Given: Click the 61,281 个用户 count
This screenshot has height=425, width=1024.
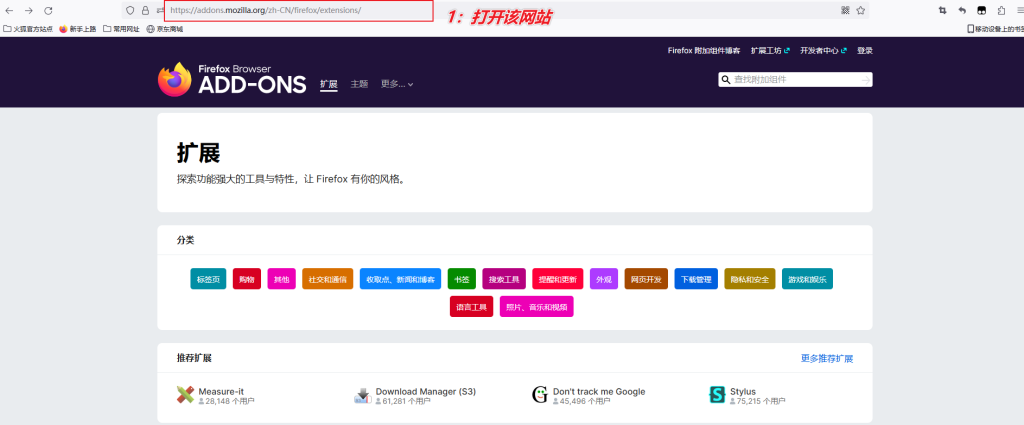Looking at the screenshot, I should [x=403, y=401].
